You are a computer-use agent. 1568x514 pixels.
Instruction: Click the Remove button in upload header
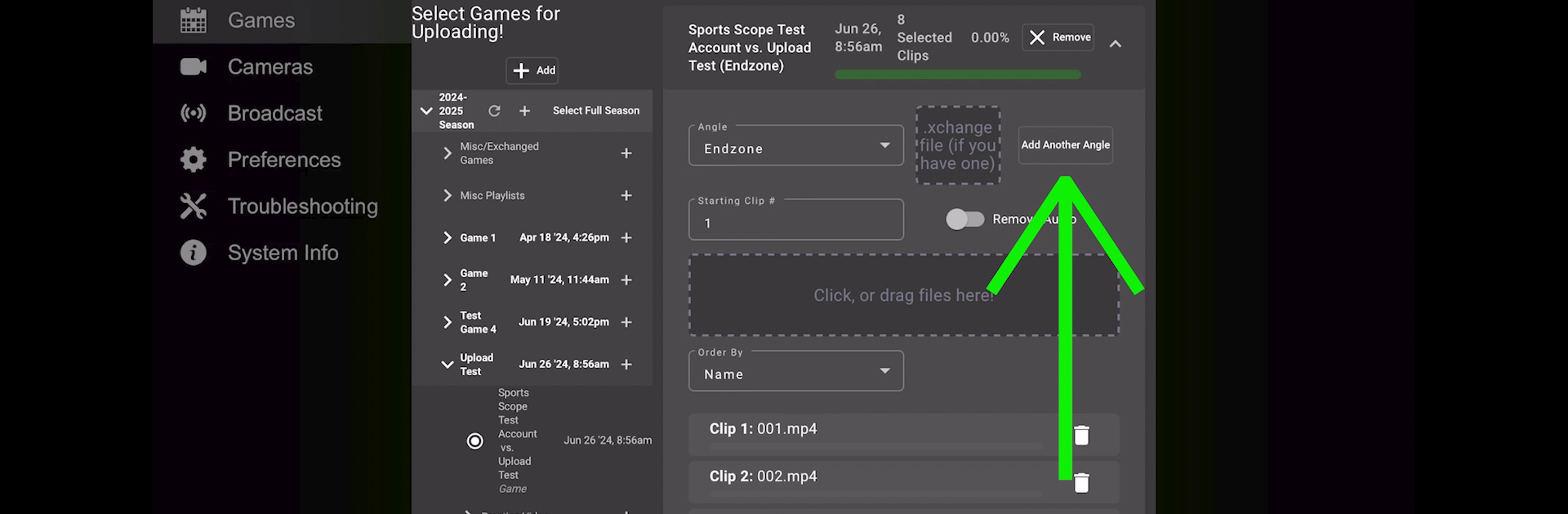pyautogui.click(x=1058, y=38)
